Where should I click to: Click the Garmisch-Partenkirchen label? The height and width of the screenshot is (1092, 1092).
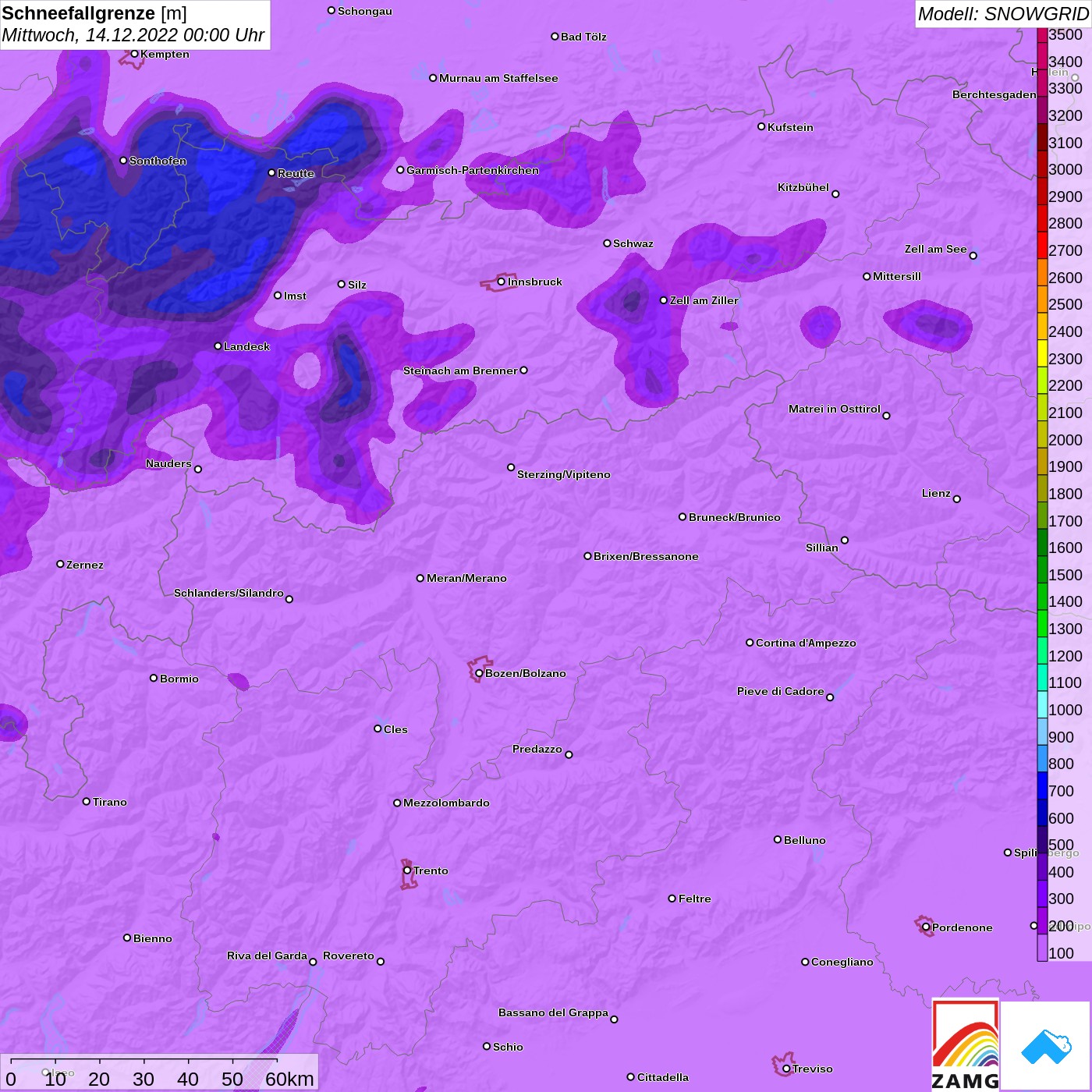[473, 170]
